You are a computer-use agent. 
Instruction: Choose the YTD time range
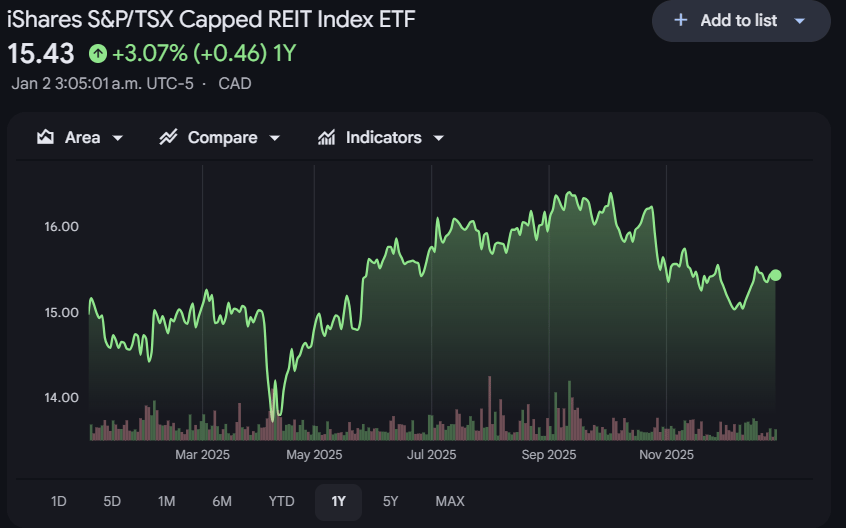(x=282, y=502)
